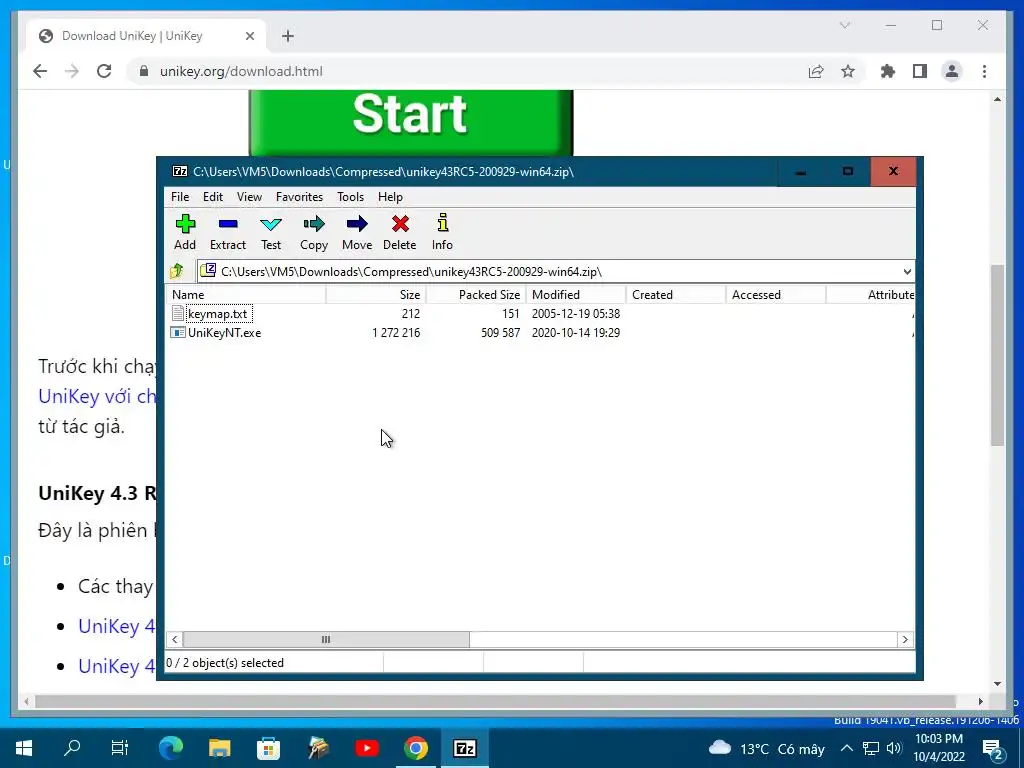
Task: Click the 7-Zip horizontal scrollbar thumb
Action: [x=326, y=639]
